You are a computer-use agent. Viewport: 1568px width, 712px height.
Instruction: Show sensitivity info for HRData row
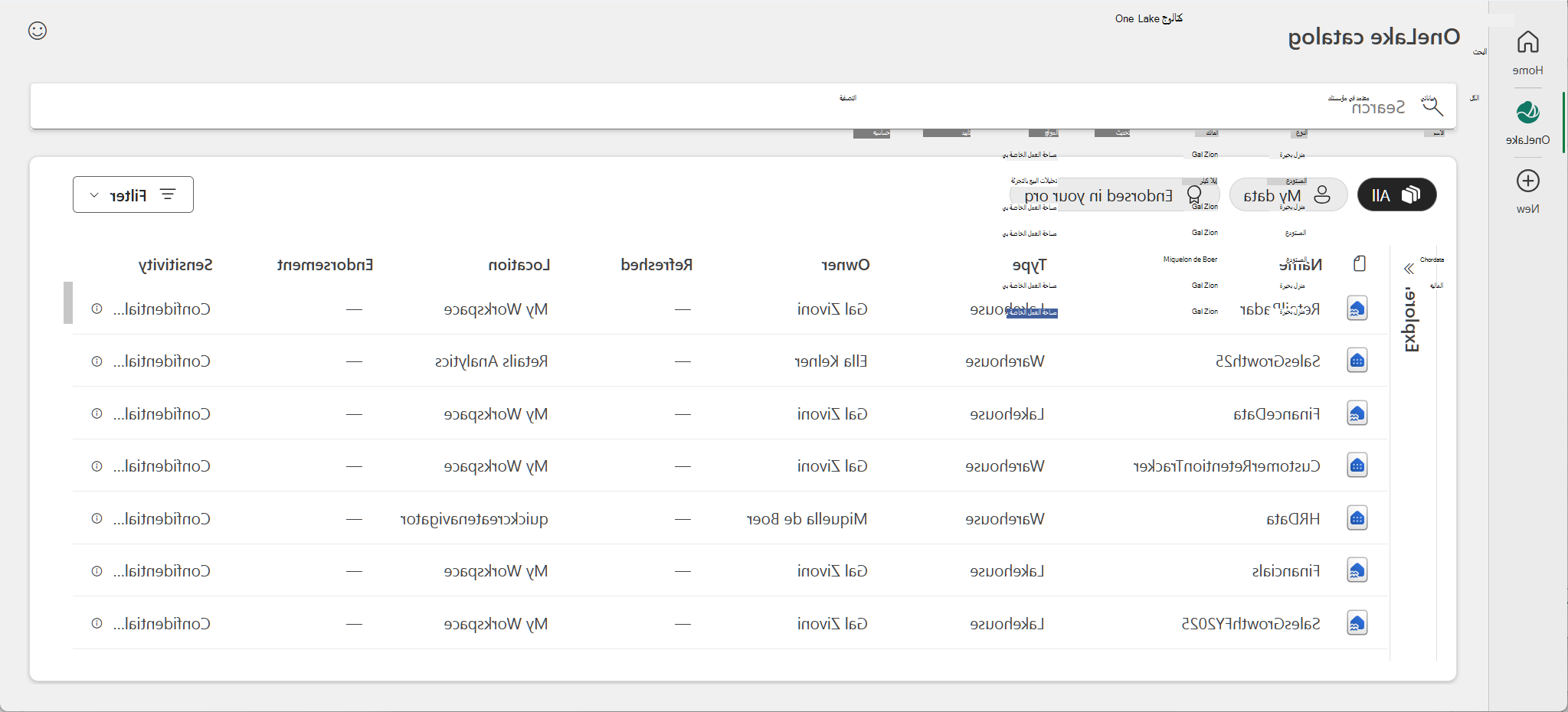point(97,518)
